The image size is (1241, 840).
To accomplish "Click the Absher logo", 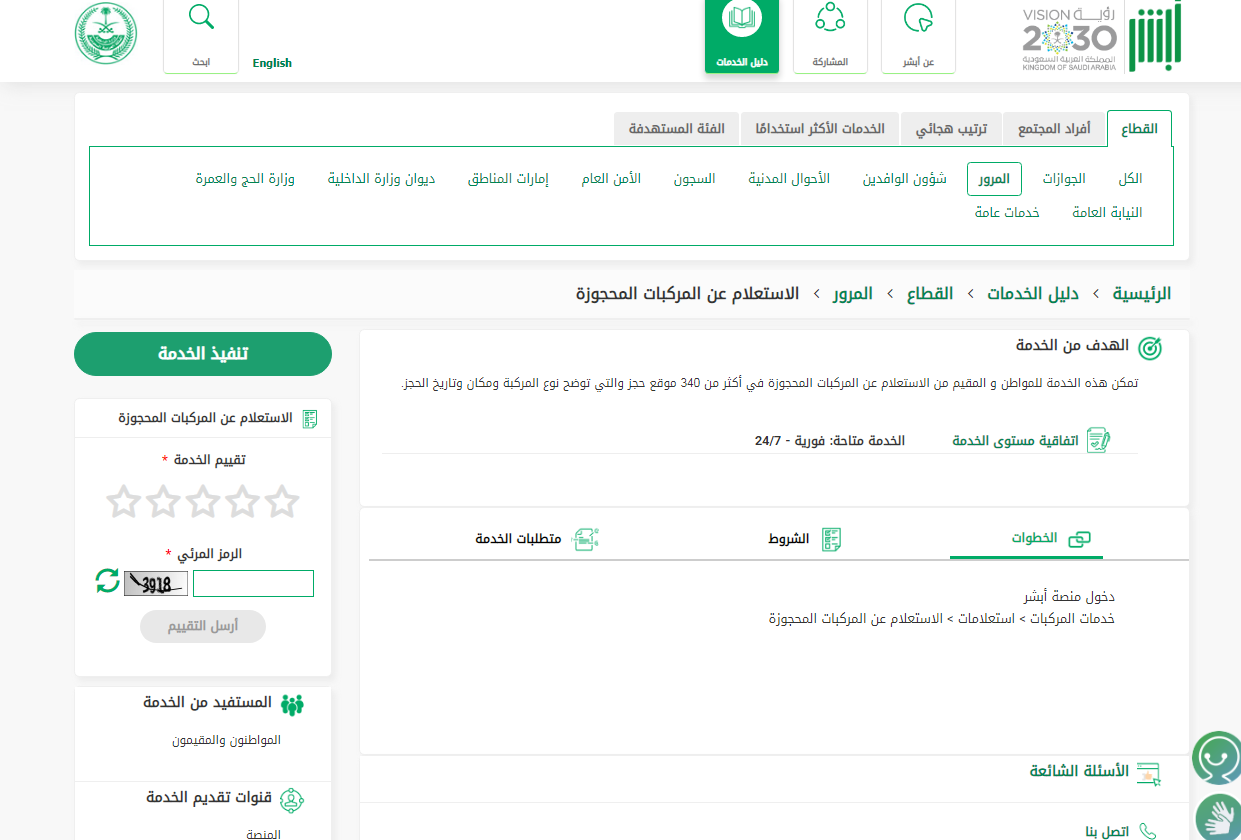I will (1155, 36).
